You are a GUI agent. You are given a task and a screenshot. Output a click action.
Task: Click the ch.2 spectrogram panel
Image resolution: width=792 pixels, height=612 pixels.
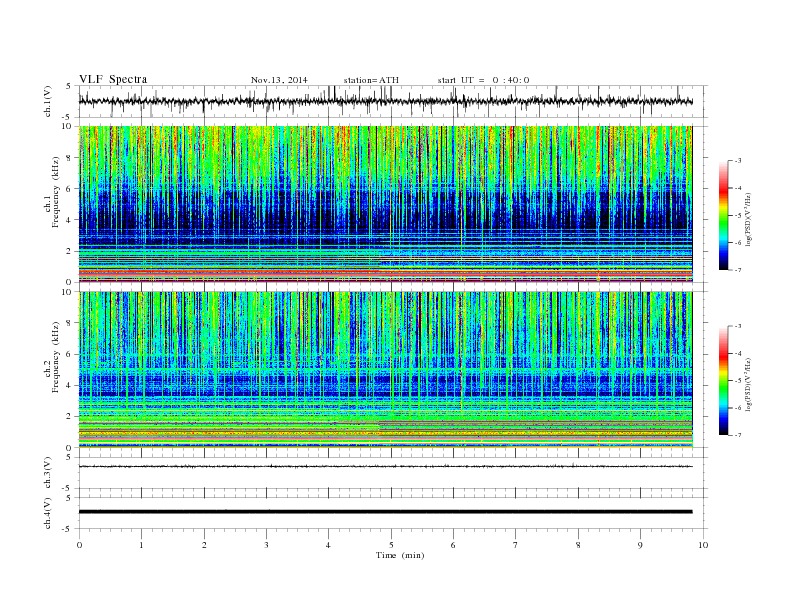pos(385,370)
